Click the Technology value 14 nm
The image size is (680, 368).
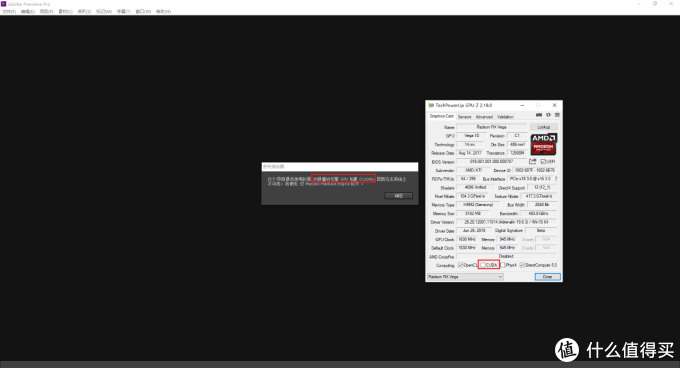[470, 144]
